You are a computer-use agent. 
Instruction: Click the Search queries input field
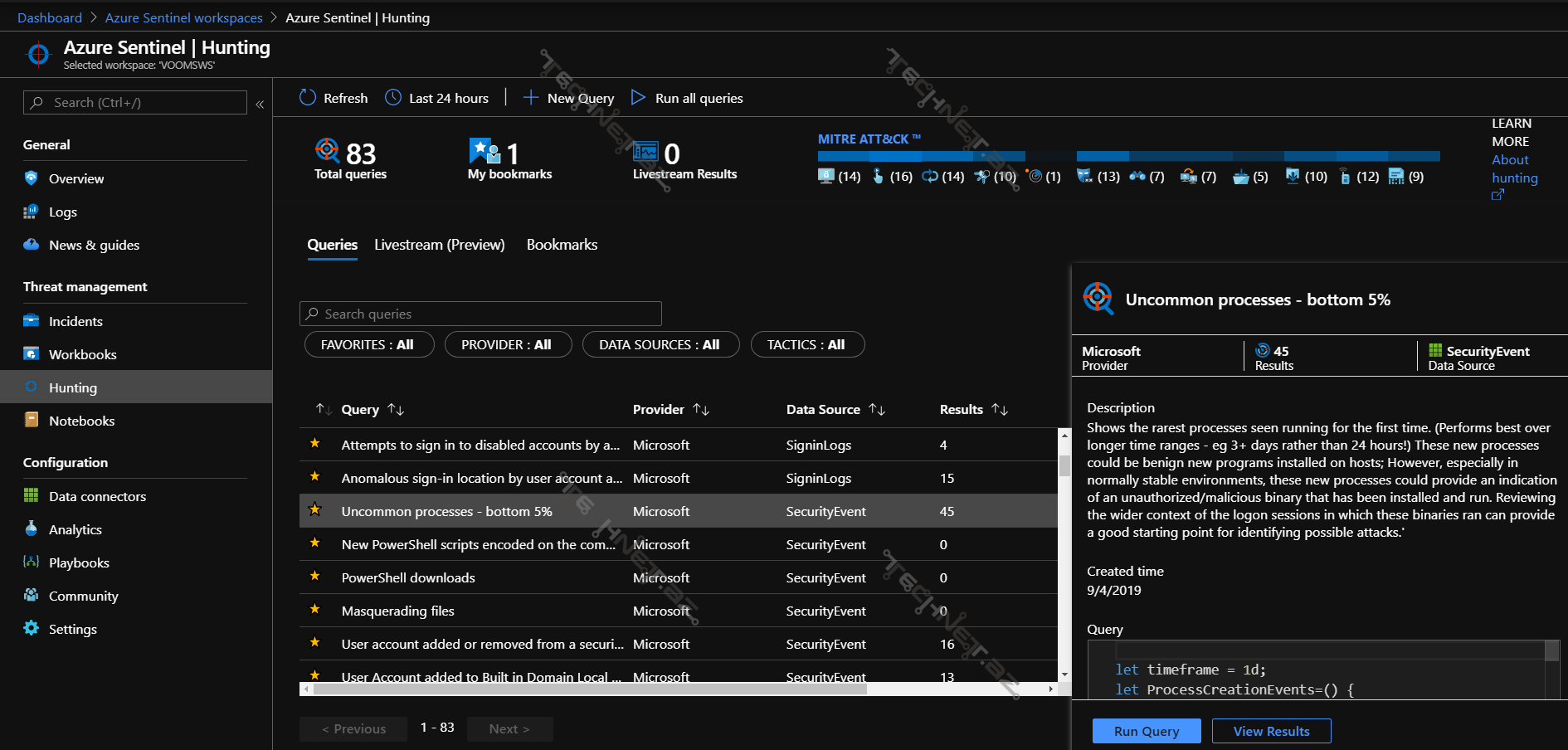[481, 314]
